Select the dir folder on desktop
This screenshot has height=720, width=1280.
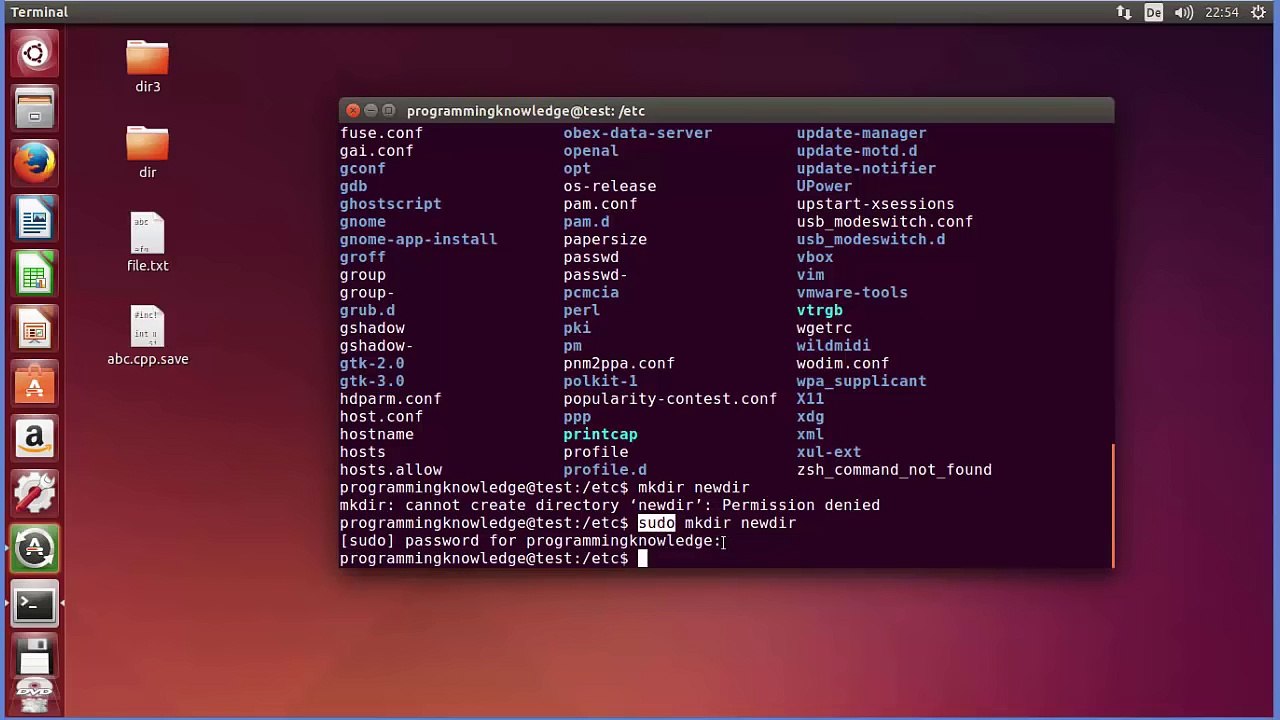(x=147, y=152)
